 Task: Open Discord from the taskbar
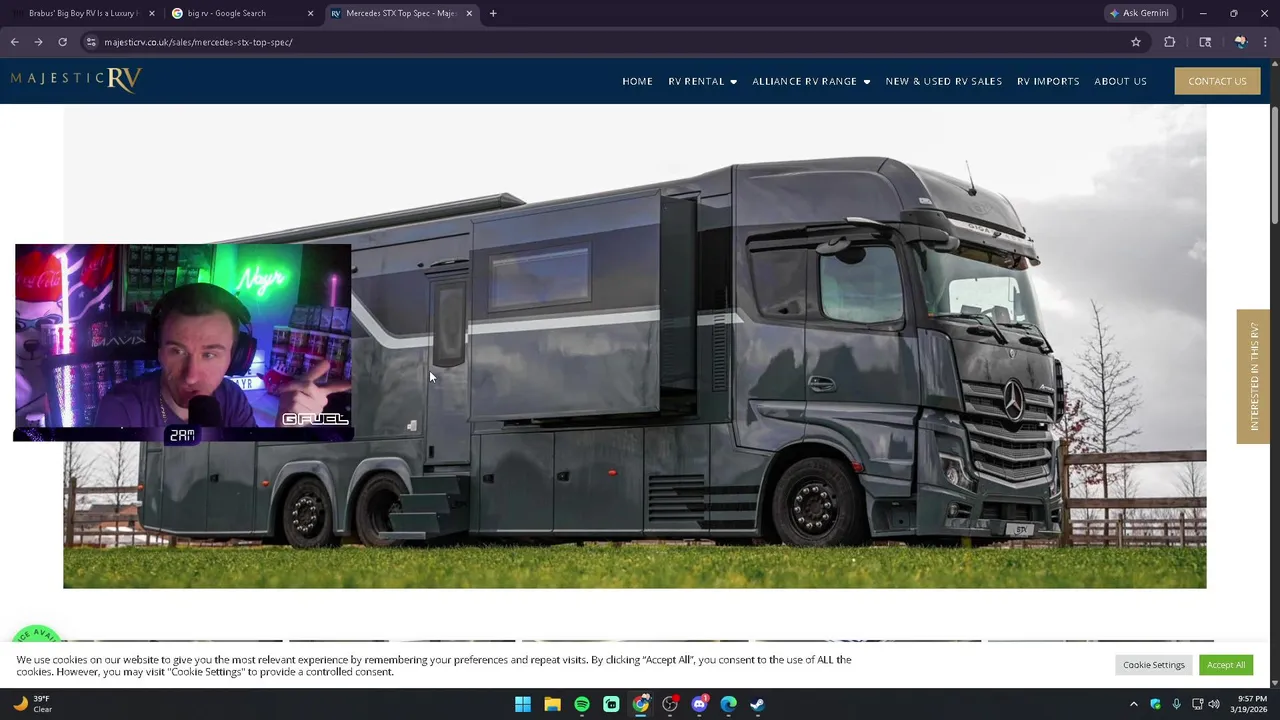pos(699,704)
